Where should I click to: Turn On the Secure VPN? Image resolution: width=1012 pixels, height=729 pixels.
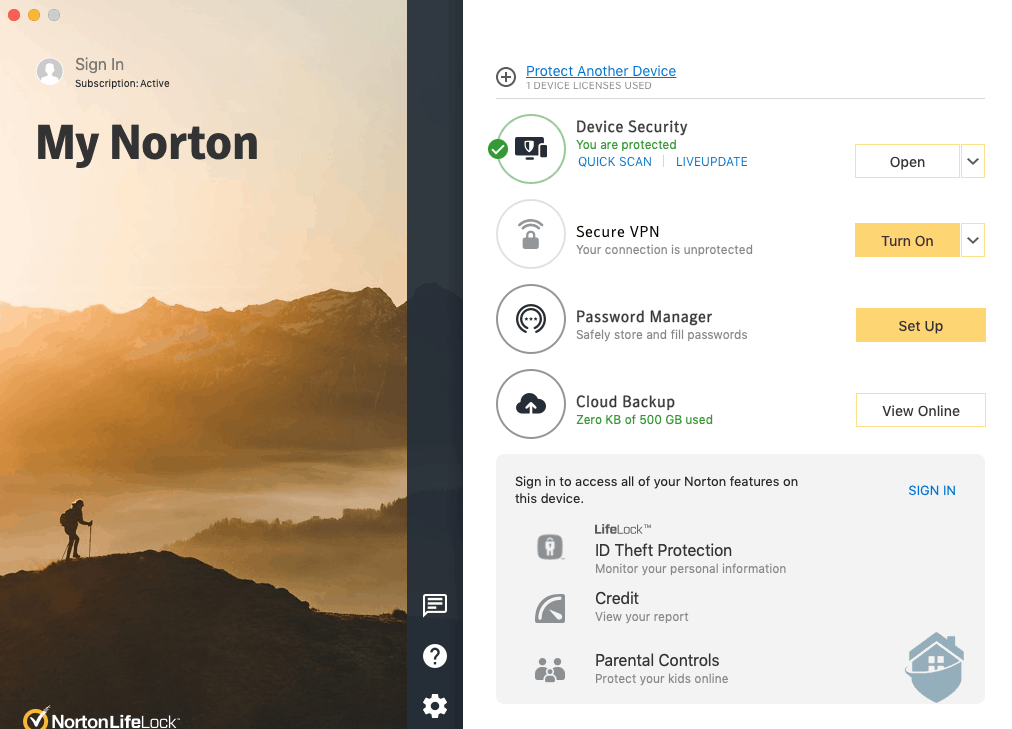coord(907,240)
